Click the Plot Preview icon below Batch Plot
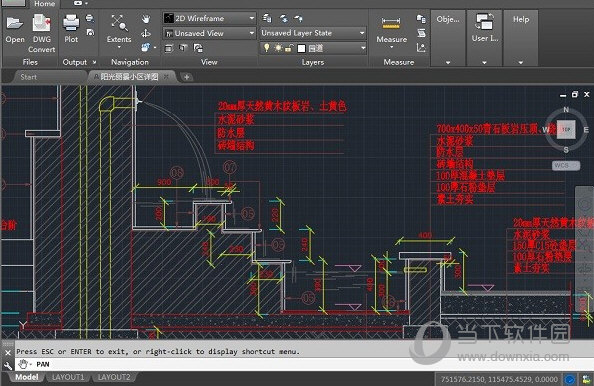The image size is (594, 386). click(x=90, y=33)
